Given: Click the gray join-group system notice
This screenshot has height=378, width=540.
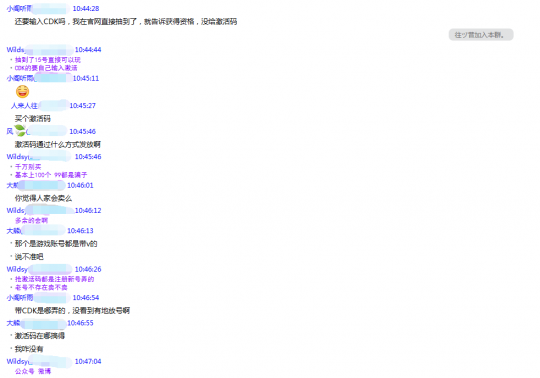Looking at the screenshot, I should click(481, 35).
